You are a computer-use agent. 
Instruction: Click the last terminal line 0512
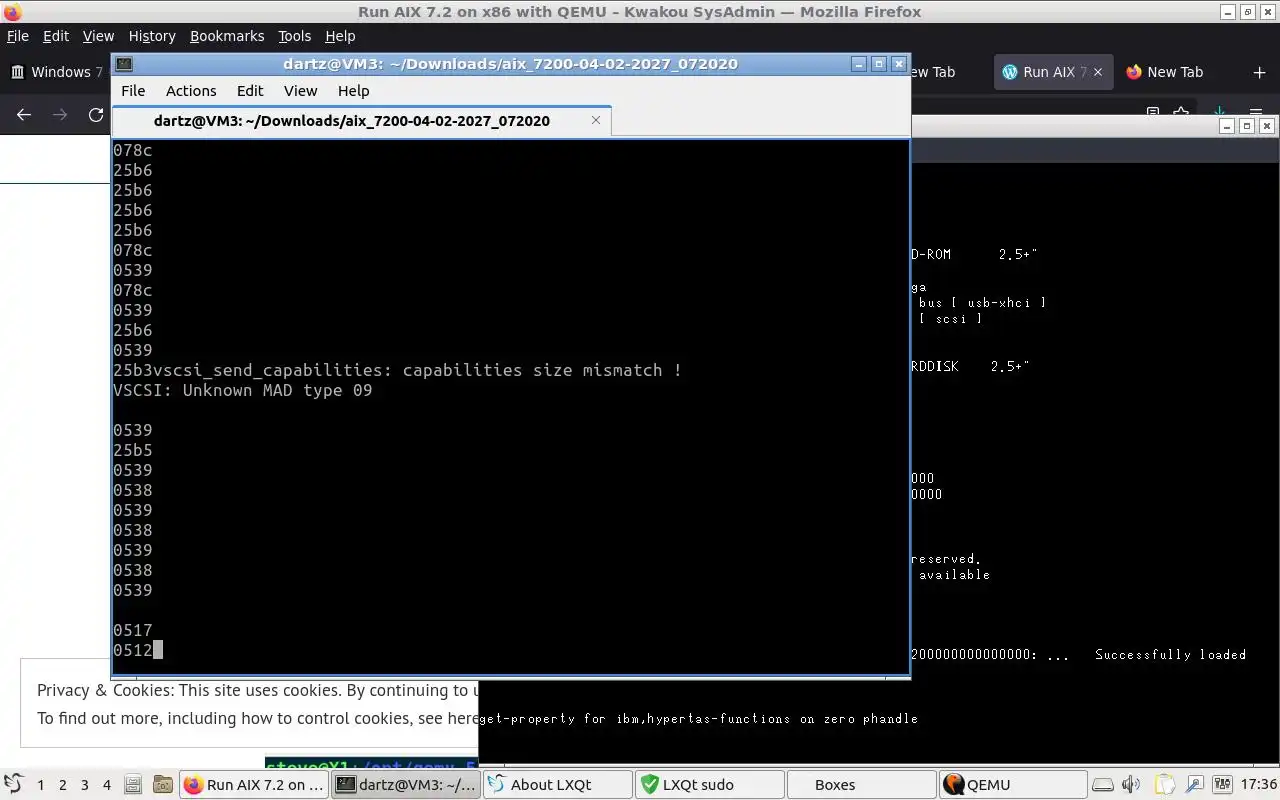133,650
